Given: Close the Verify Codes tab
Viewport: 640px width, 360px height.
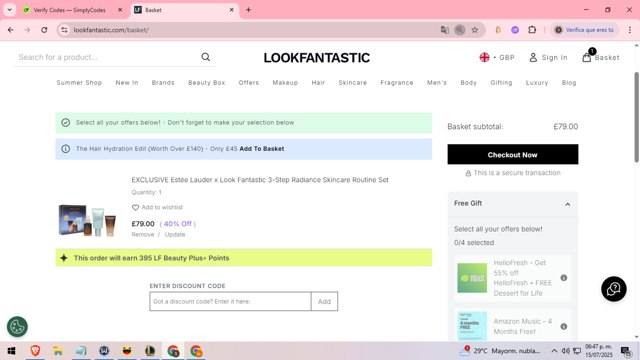Looking at the screenshot, I should 120,10.
